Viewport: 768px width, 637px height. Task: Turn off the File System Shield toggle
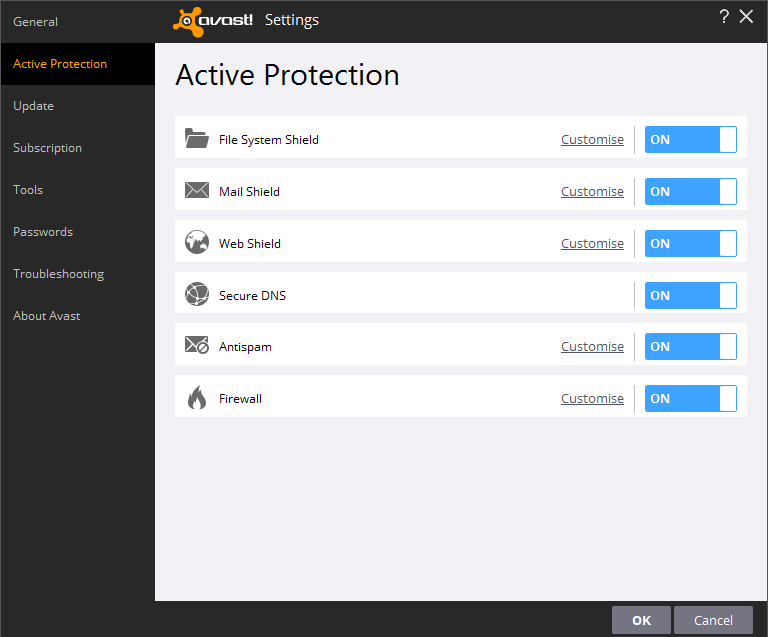pyautogui.click(x=690, y=140)
